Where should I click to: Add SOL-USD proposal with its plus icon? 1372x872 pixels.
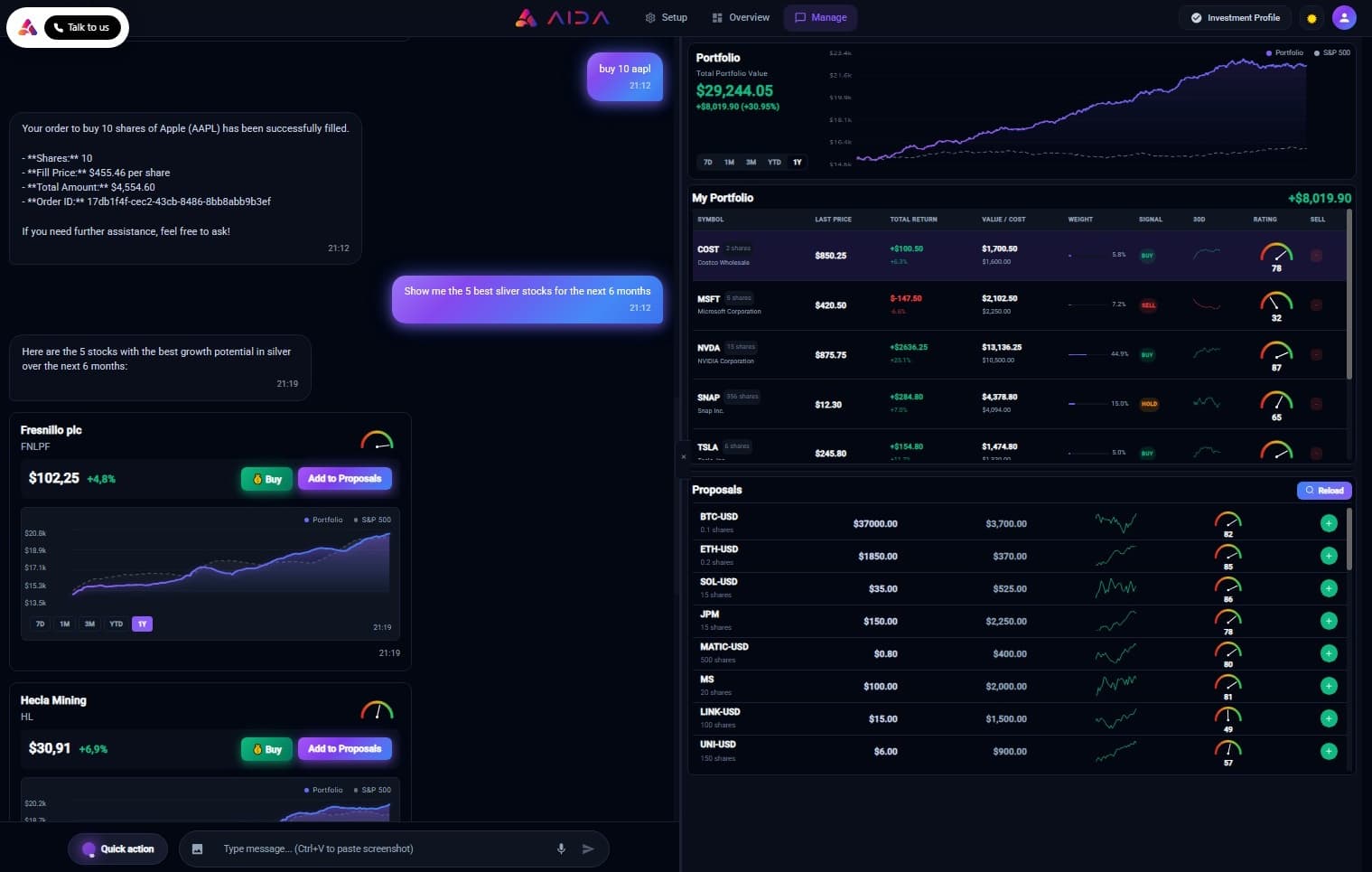(1329, 588)
